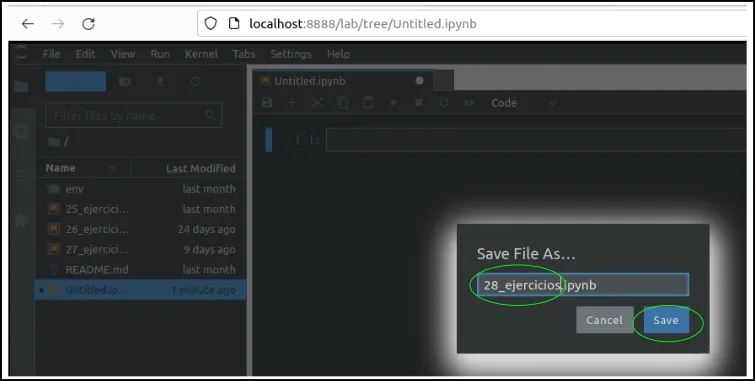The height and width of the screenshot is (381, 755).
Task: Open the View menu
Action: click(123, 54)
